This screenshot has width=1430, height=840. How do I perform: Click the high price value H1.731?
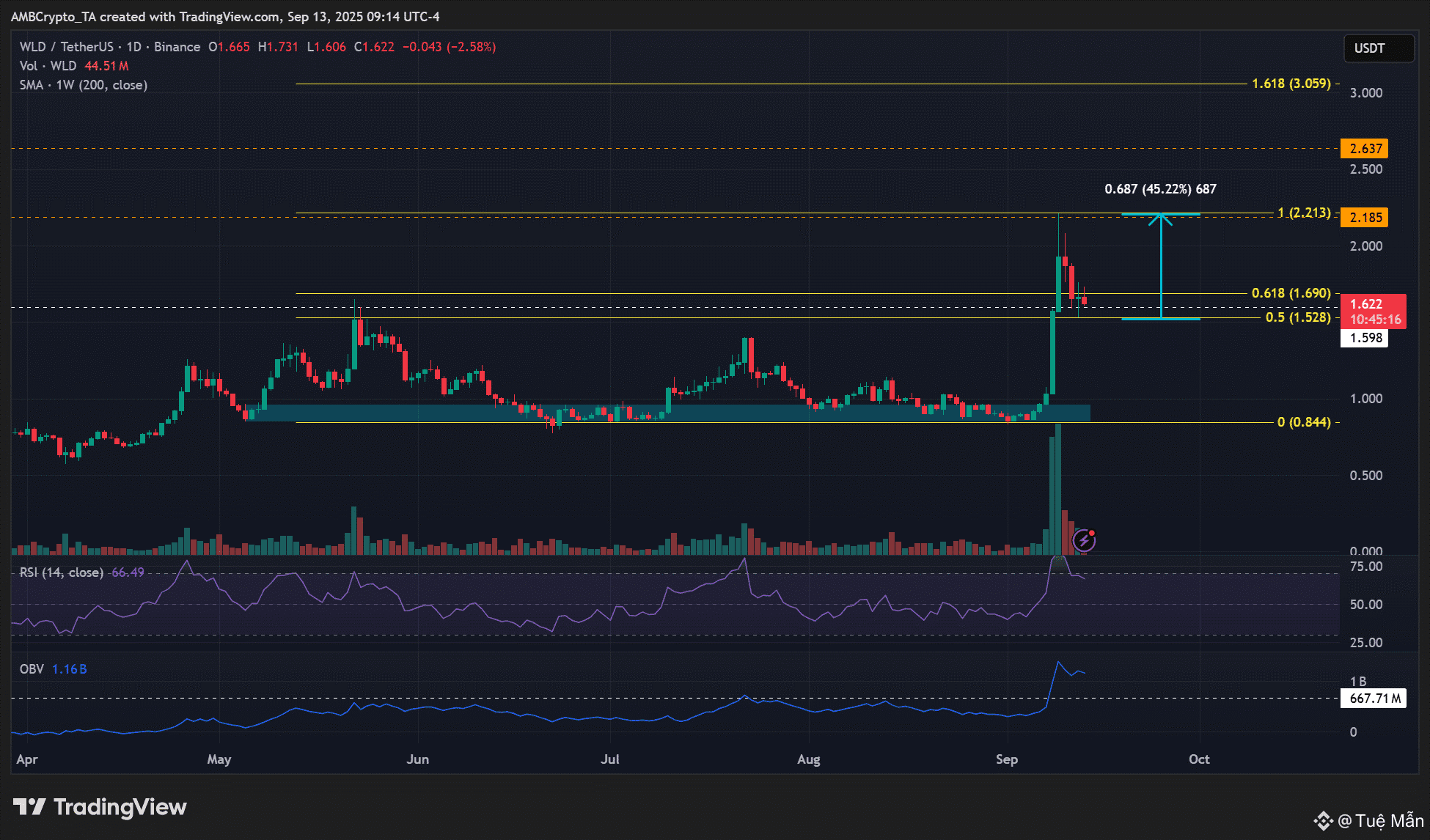pos(278,47)
